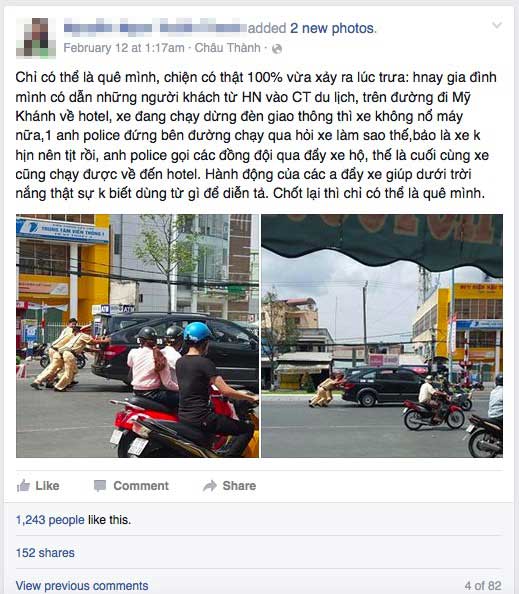The height and width of the screenshot is (594, 519).
Task: Click the Comment text button
Action: pyautogui.click(x=141, y=486)
